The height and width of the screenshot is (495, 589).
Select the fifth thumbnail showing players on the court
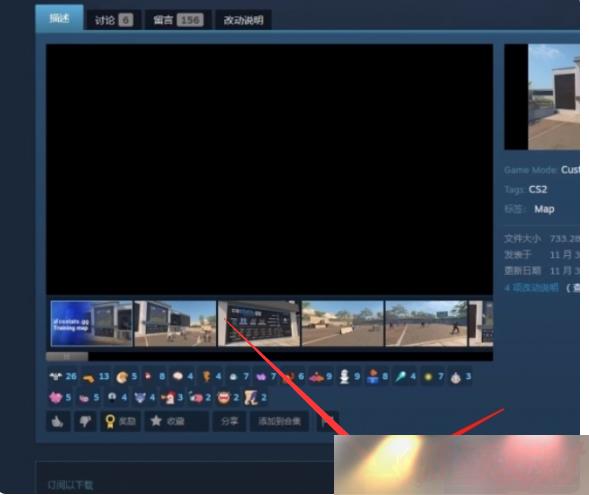coord(426,323)
